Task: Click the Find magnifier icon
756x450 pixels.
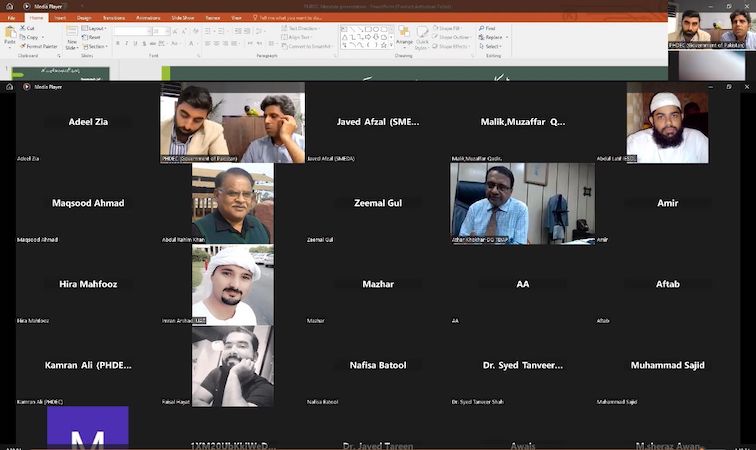Action: 481,28
